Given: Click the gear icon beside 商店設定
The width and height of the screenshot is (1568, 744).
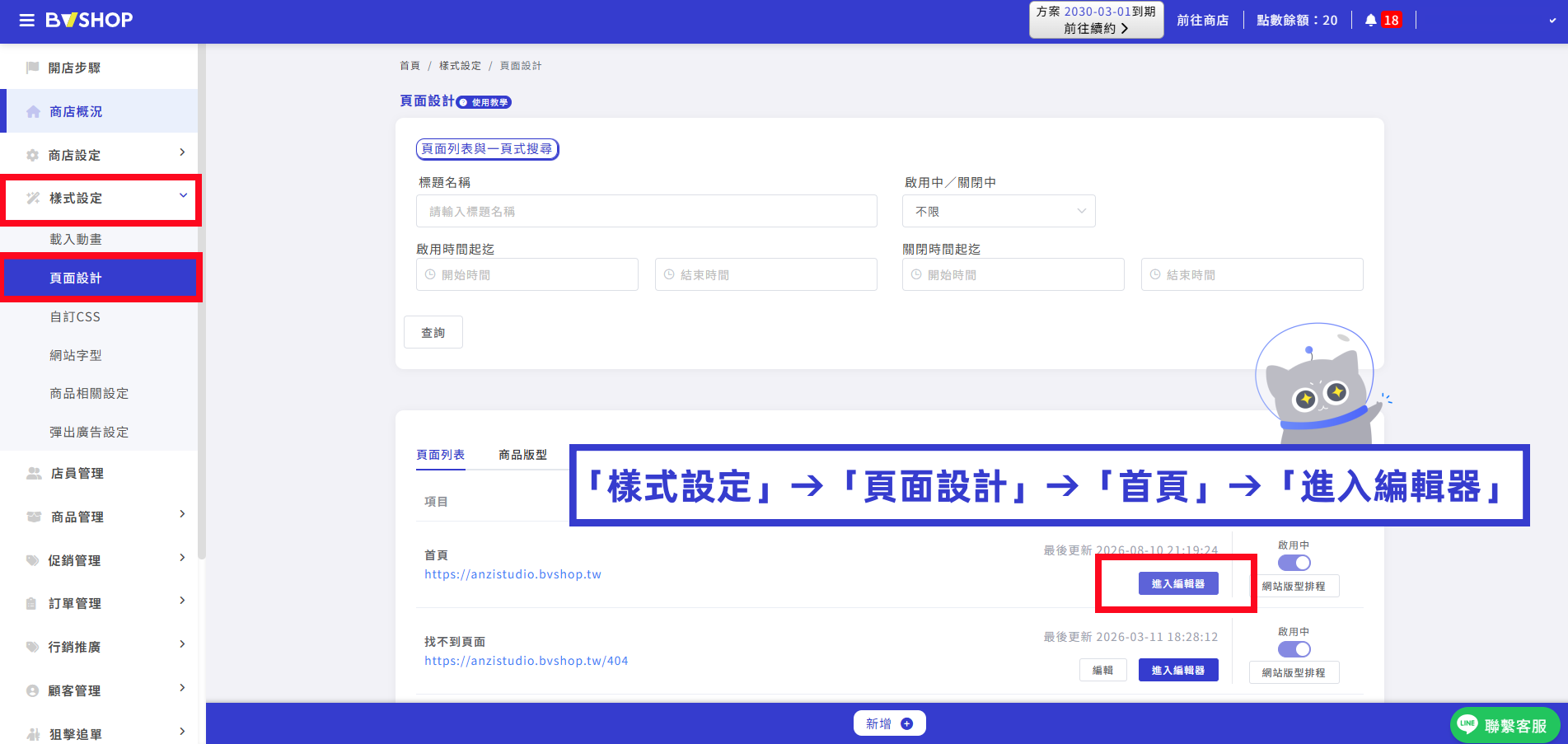Looking at the screenshot, I should click(x=33, y=155).
